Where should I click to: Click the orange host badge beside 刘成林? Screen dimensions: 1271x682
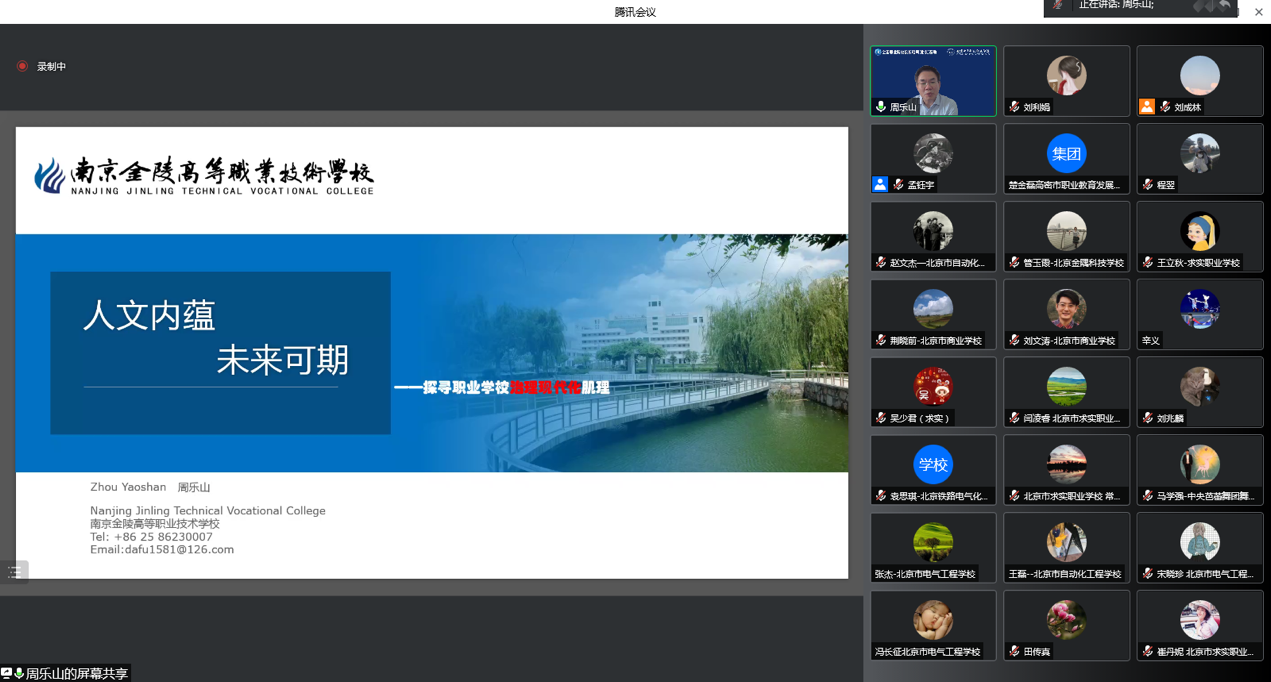[1147, 107]
